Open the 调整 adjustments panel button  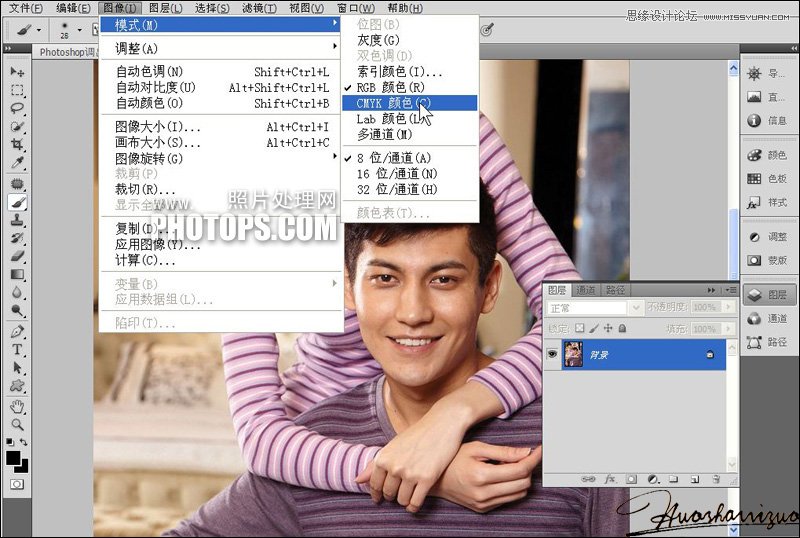[767, 237]
